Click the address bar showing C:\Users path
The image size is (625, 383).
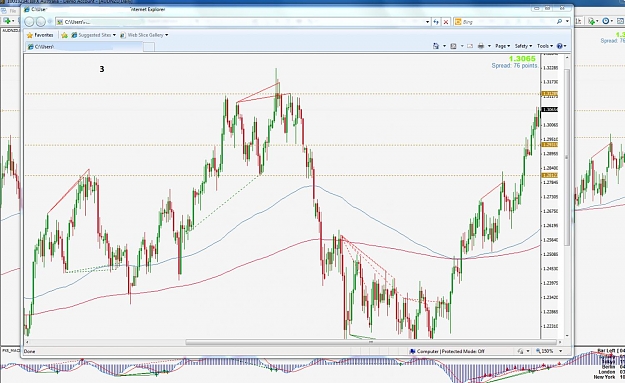click(x=243, y=22)
